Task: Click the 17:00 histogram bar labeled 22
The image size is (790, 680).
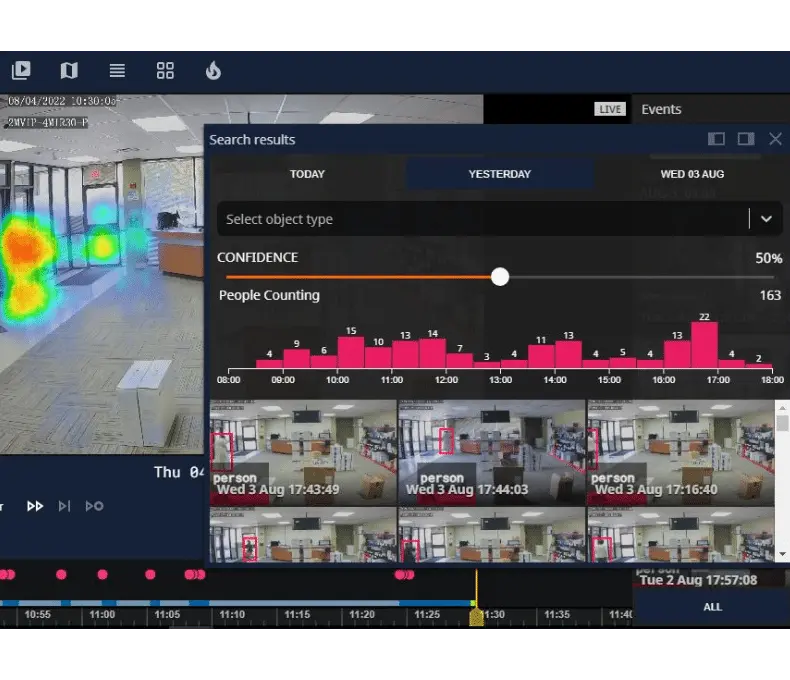Action: (x=704, y=345)
